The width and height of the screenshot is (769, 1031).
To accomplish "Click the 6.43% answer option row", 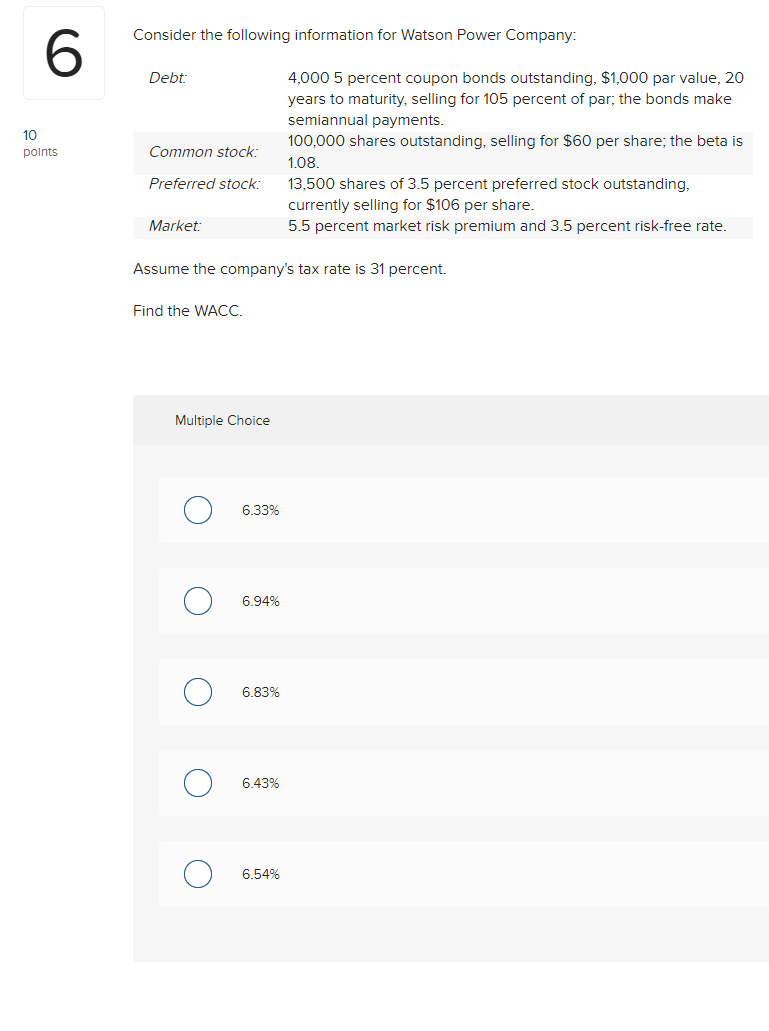I will click(x=450, y=783).
